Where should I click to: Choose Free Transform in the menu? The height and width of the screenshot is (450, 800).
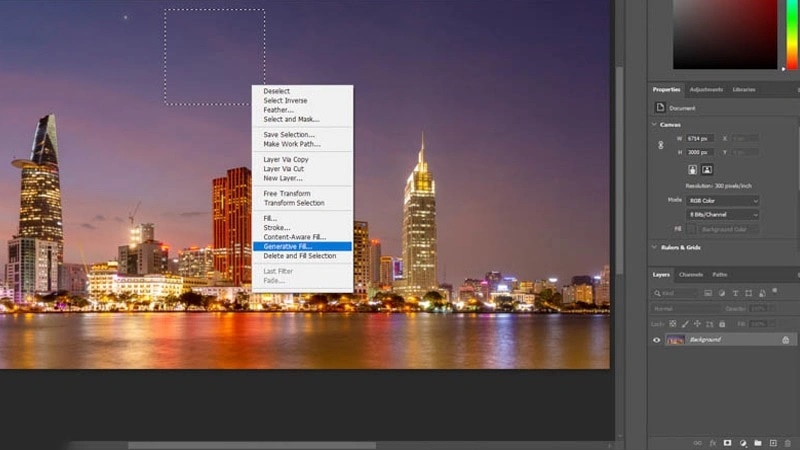tap(287, 193)
